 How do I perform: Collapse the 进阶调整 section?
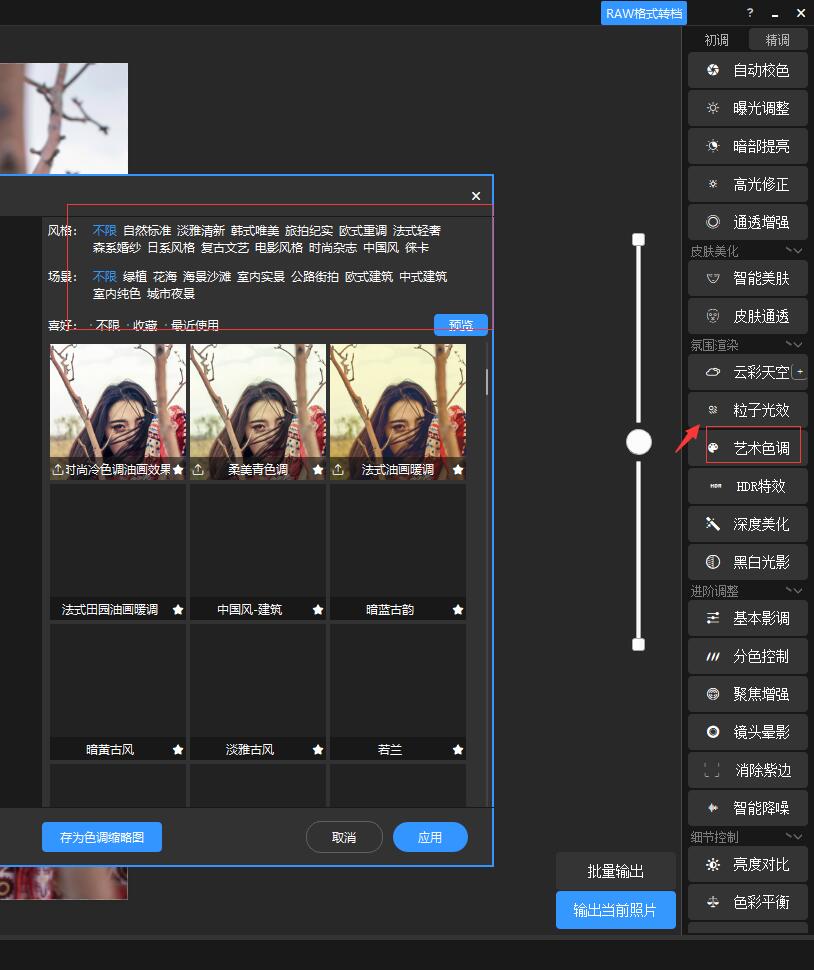796,591
